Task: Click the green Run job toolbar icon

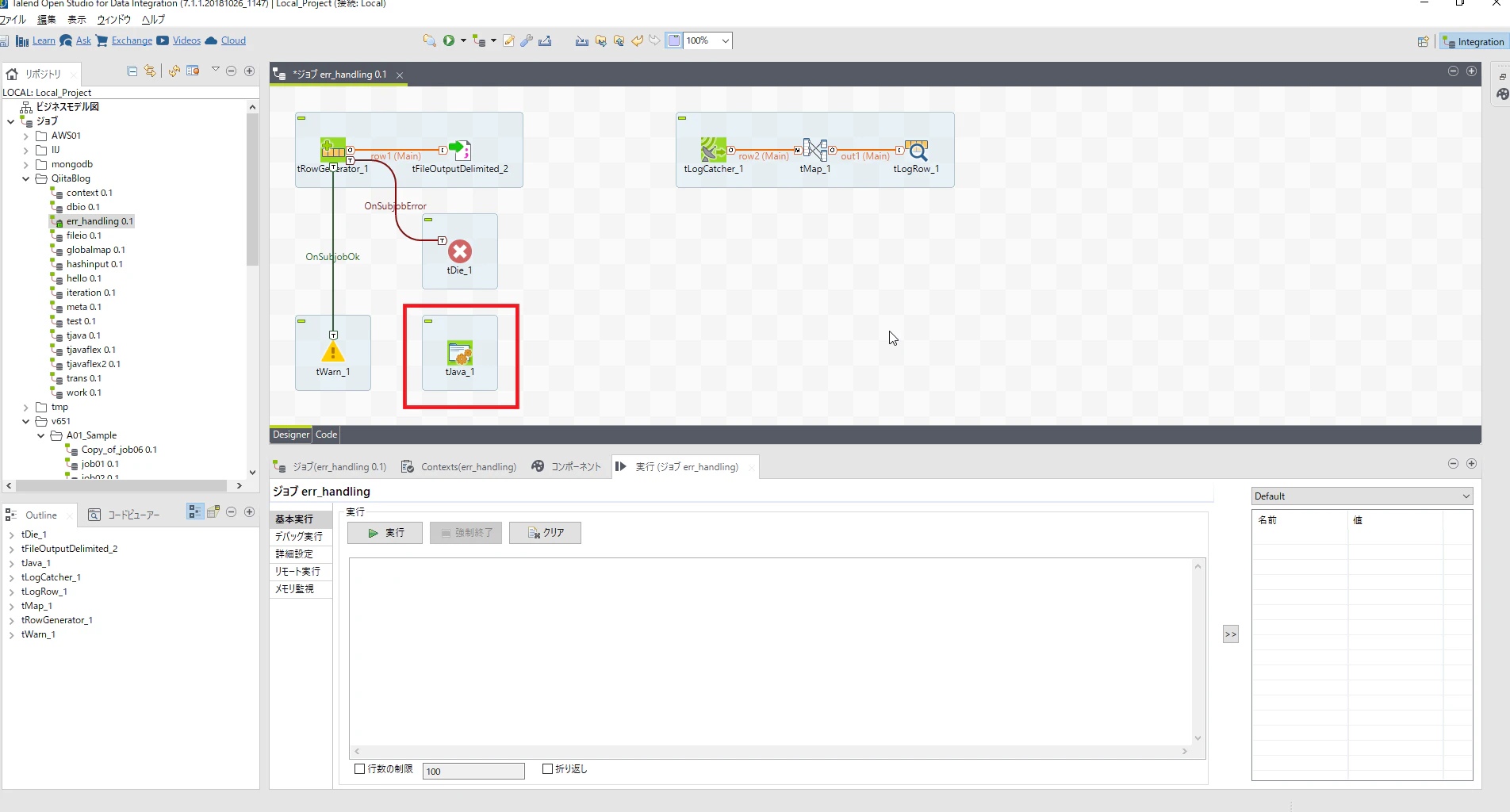Action: [x=449, y=40]
